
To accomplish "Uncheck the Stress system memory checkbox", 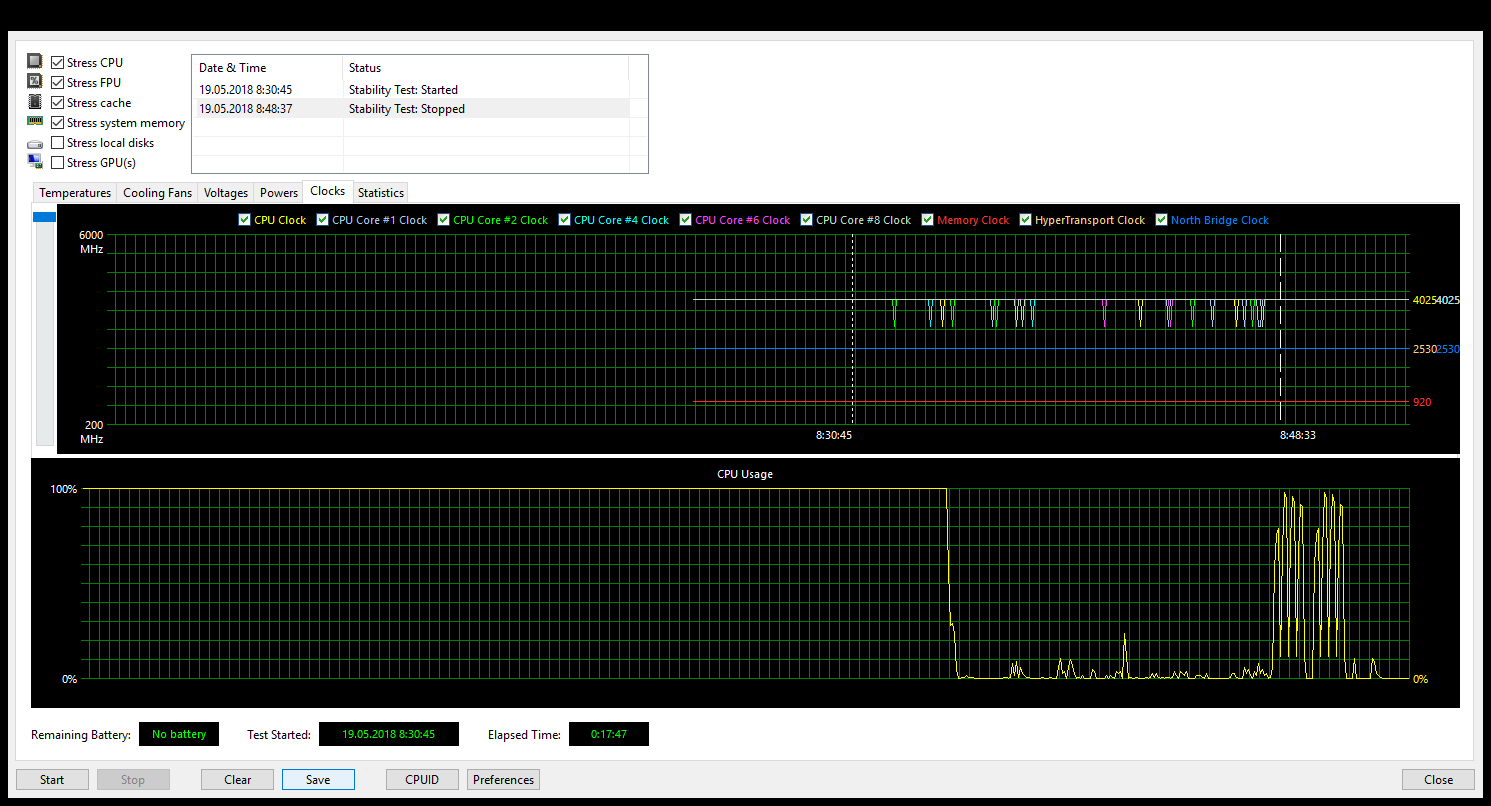I will click(x=58, y=123).
